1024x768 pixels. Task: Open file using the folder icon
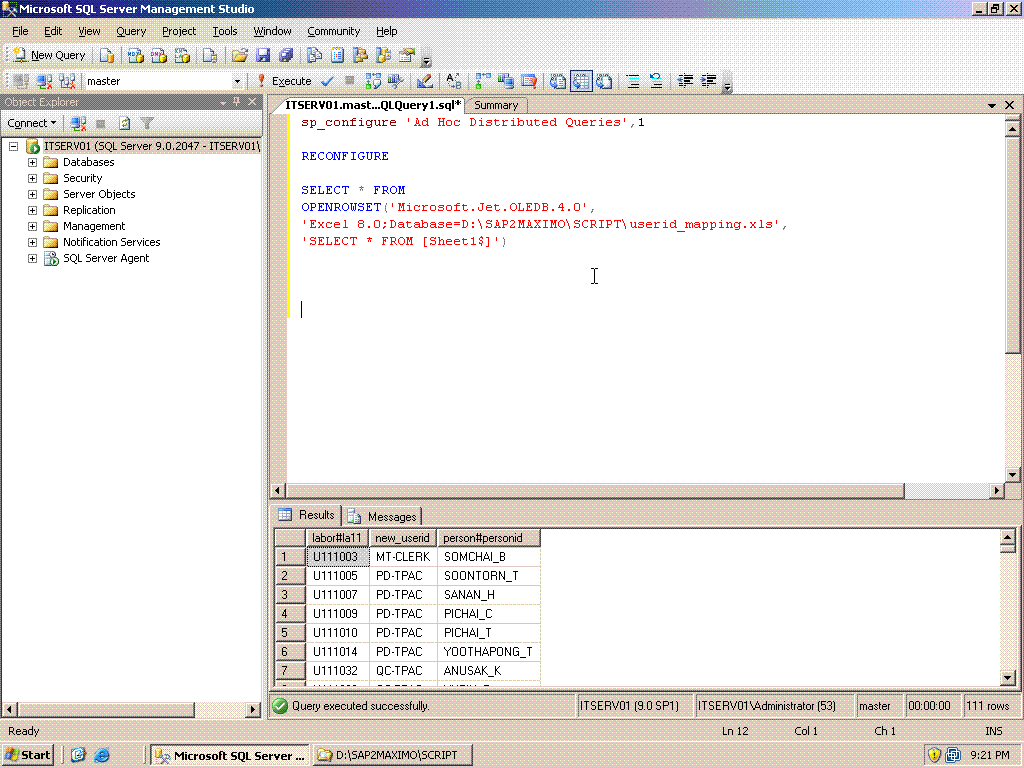click(x=240, y=56)
